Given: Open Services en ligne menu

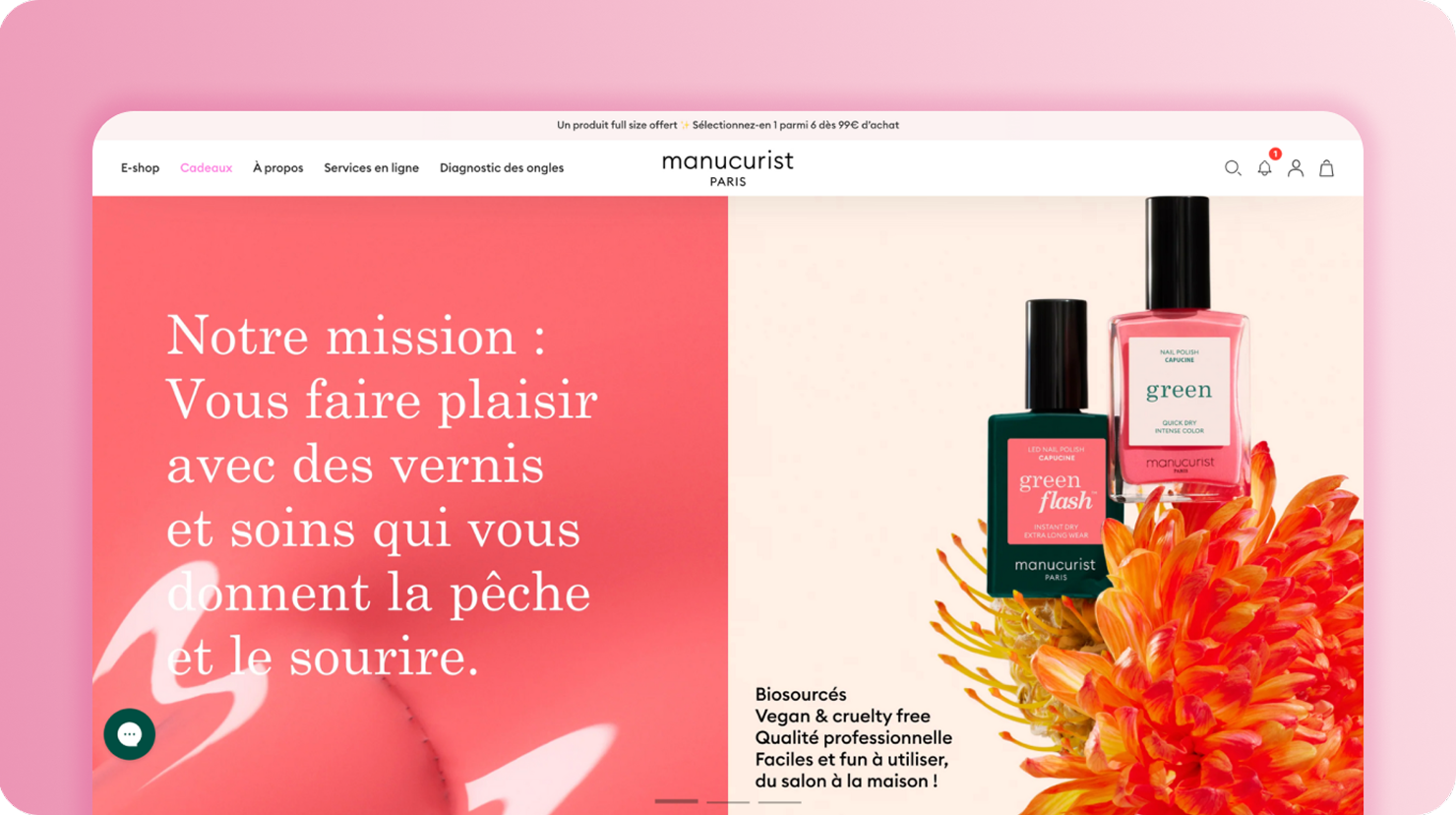Looking at the screenshot, I should point(371,168).
